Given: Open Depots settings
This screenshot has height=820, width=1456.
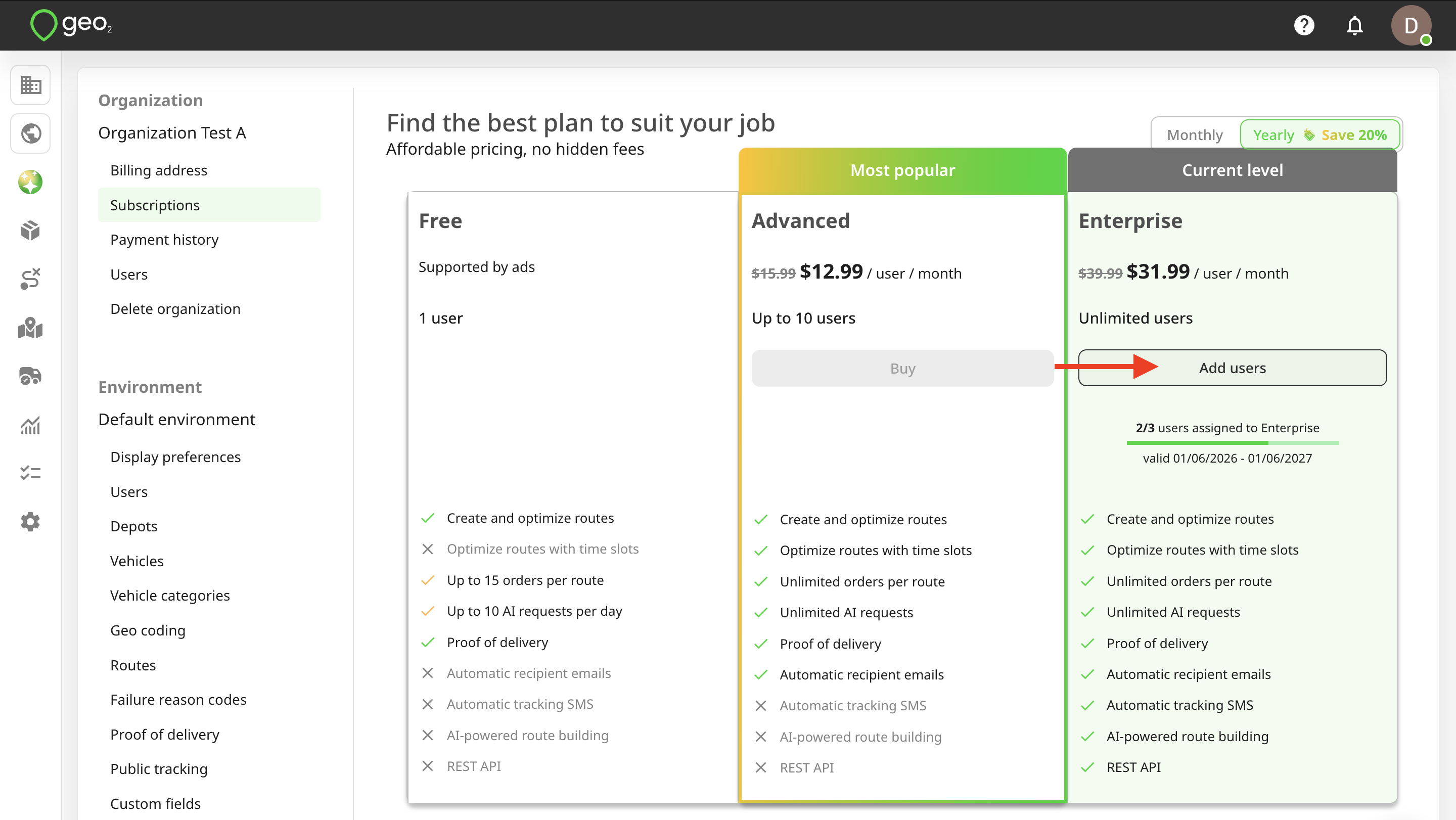Looking at the screenshot, I should point(134,526).
